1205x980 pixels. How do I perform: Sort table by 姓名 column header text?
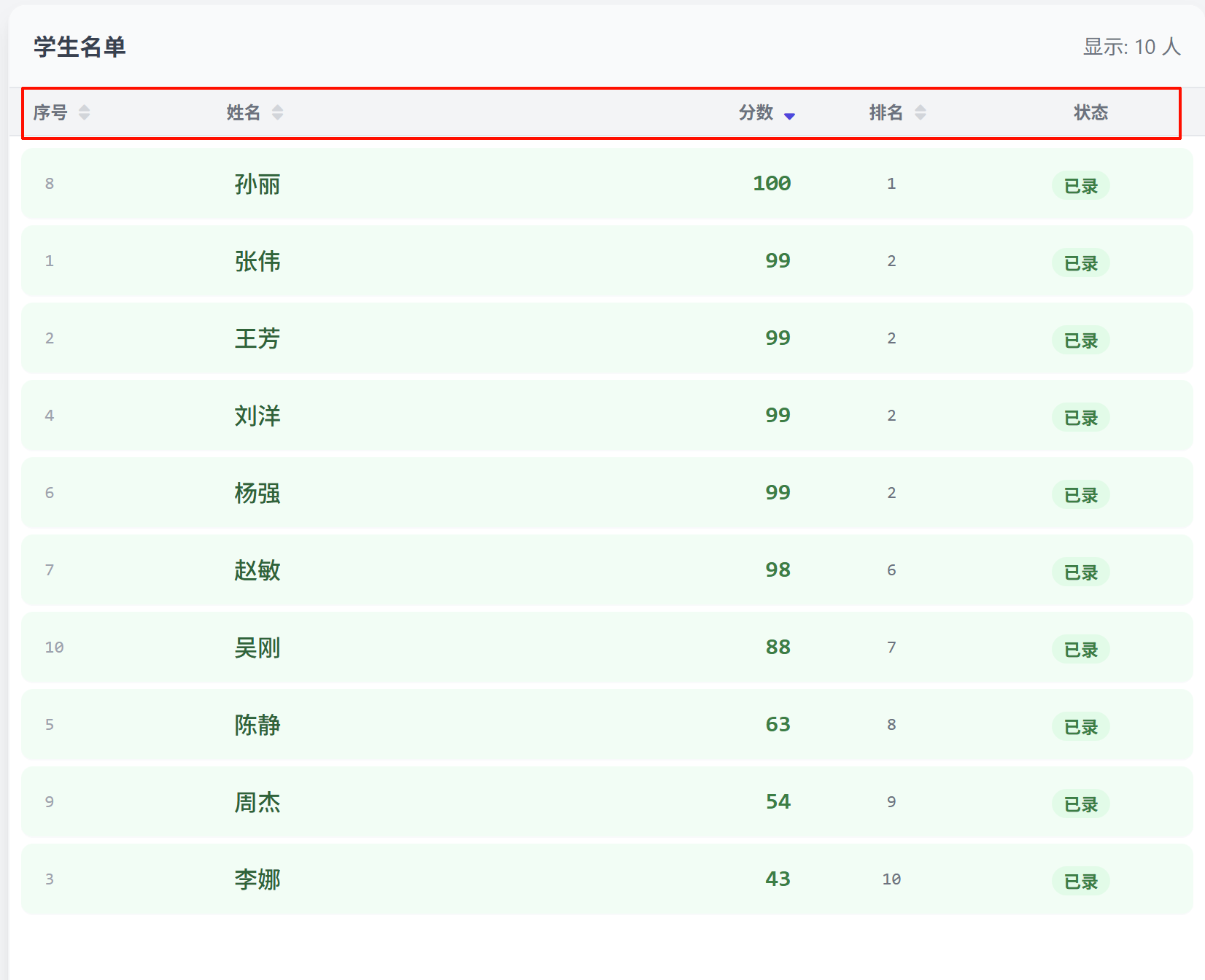(244, 112)
